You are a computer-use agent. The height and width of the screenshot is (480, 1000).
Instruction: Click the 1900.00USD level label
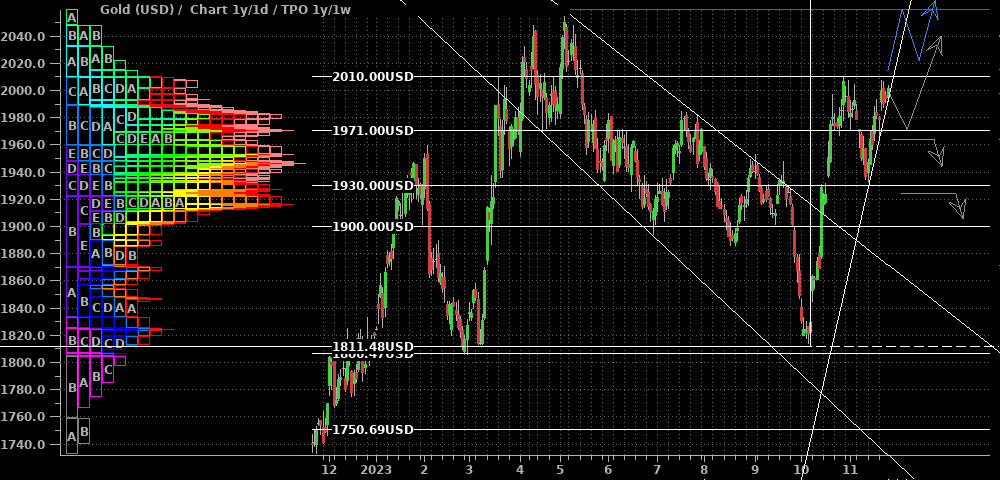coord(372,226)
